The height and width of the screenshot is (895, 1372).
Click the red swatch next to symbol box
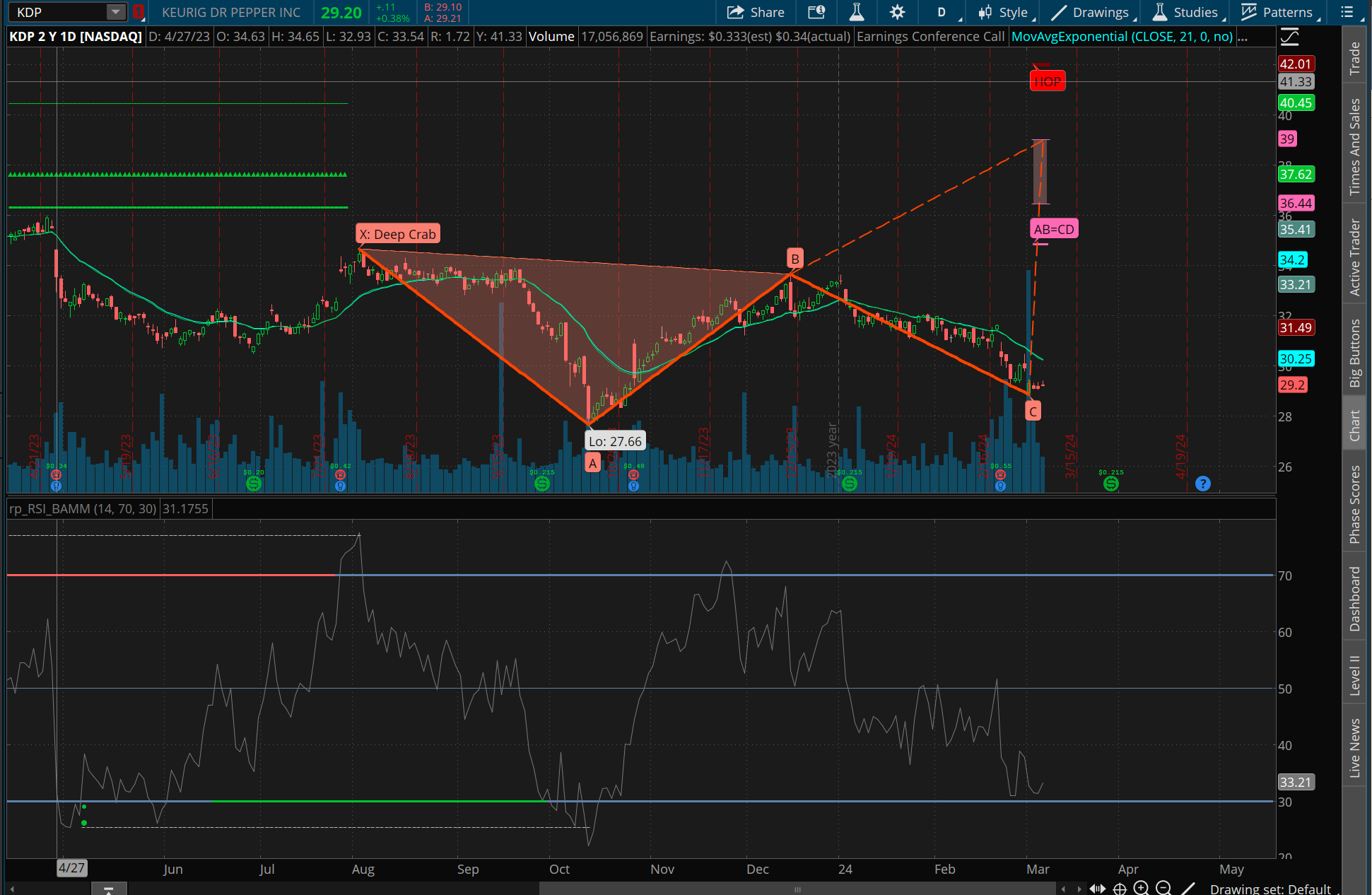[x=139, y=12]
